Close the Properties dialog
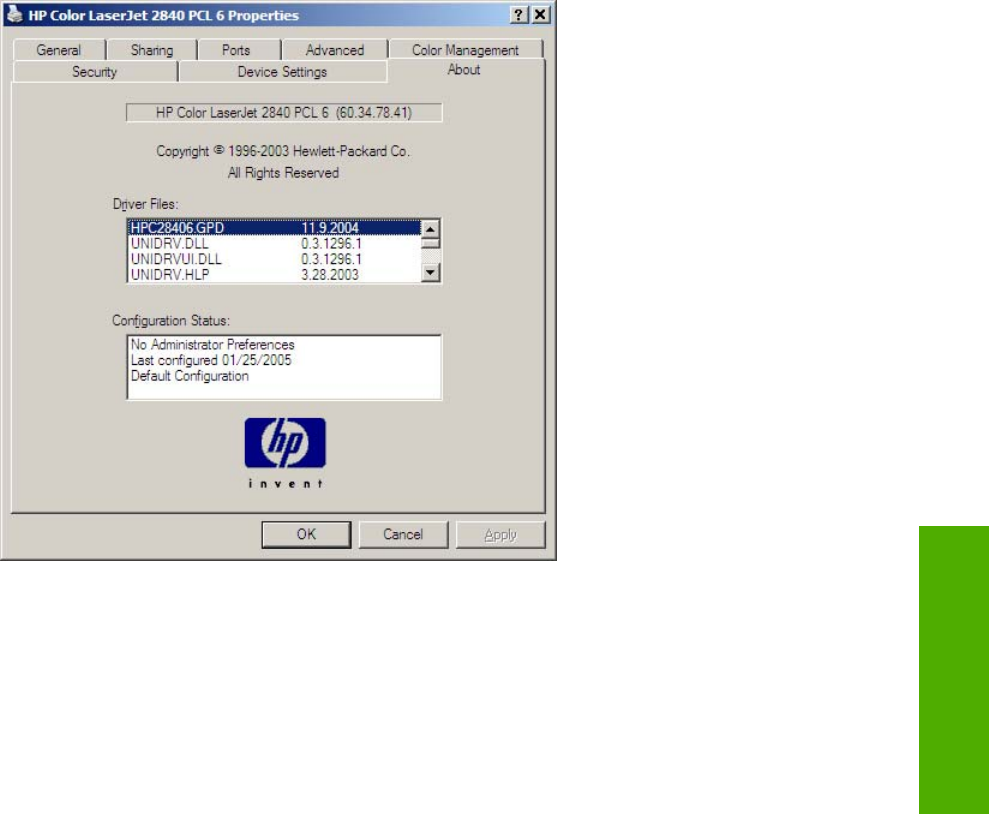The width and height of the screenshot is (989, 814). click(541, 15)
